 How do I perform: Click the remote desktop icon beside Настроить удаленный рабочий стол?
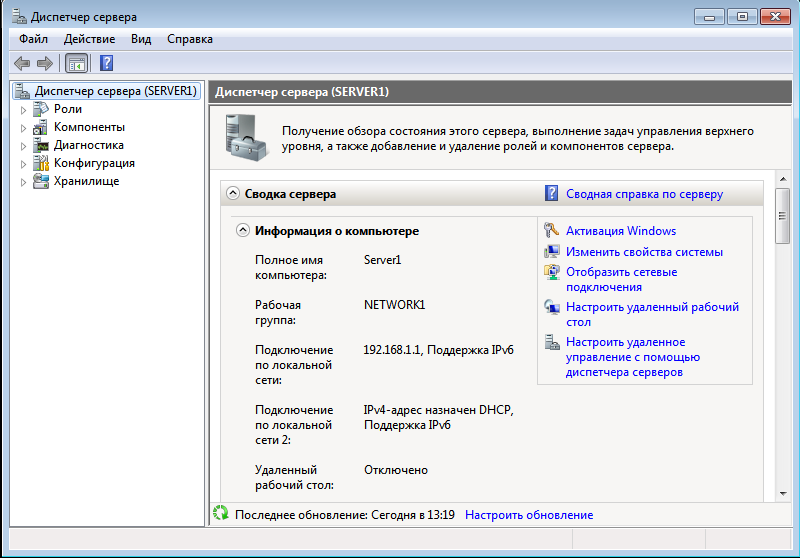coord(552,307)
